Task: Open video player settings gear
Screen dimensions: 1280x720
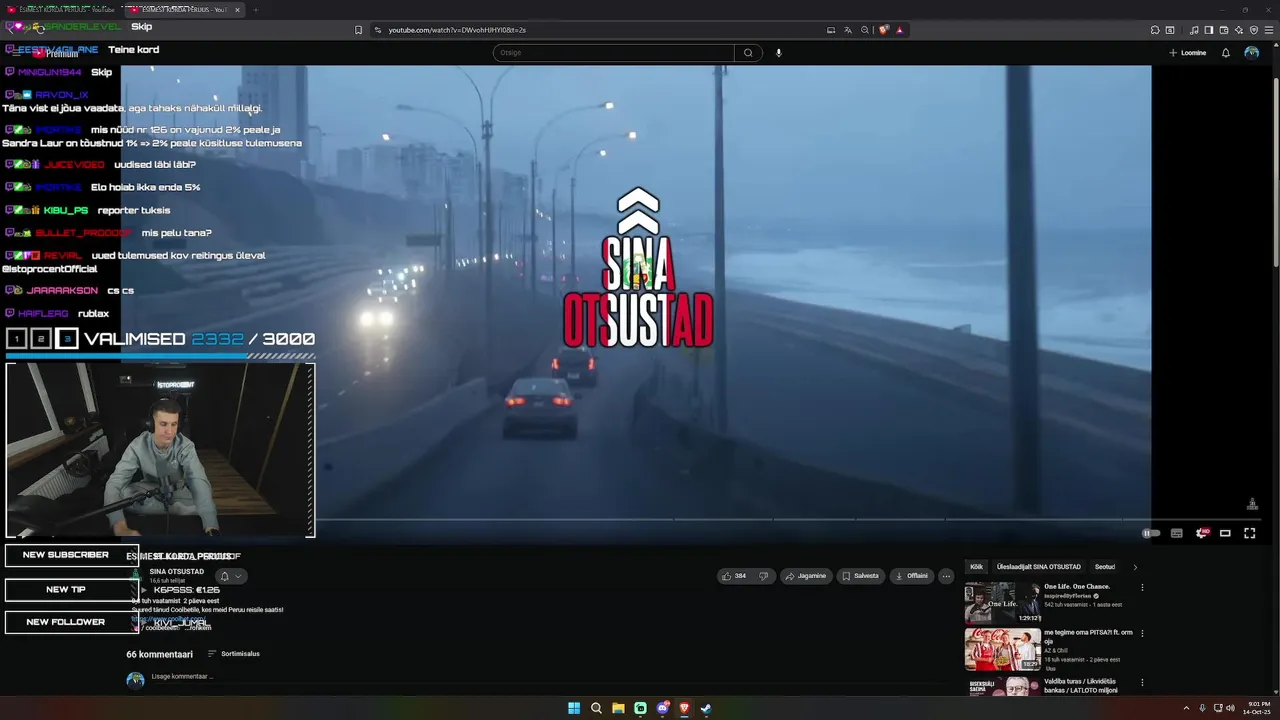Action: [x=1202, y=533]
